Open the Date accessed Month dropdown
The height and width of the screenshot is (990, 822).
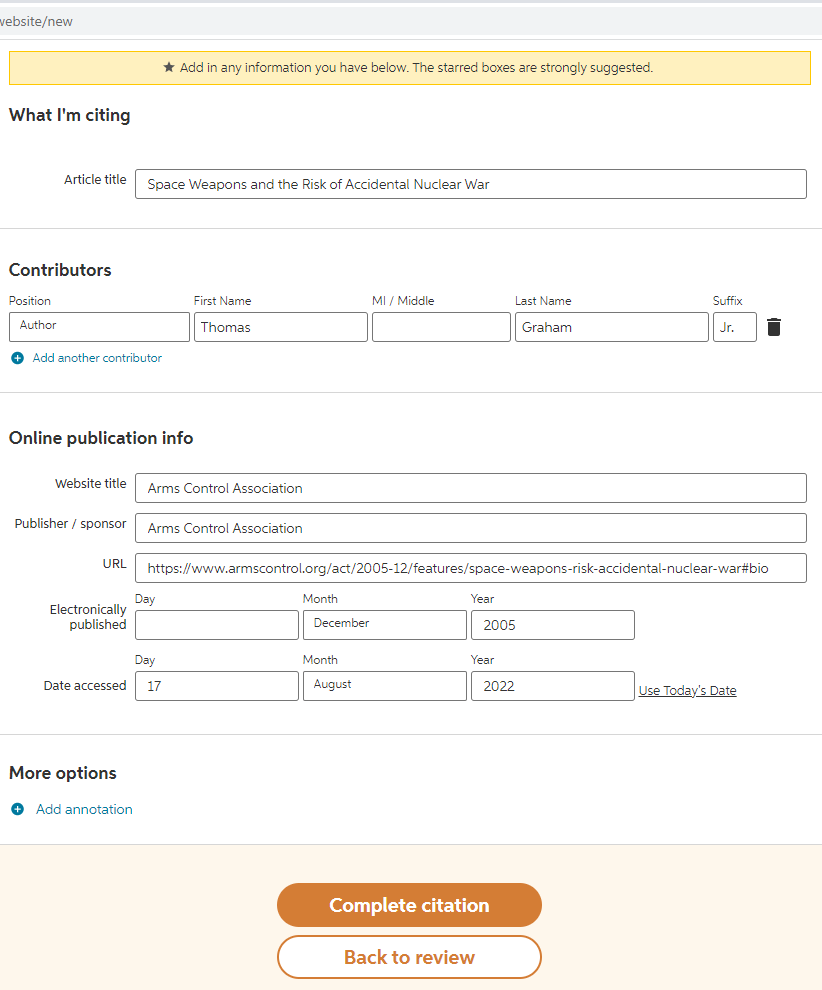pyautogui.click(x=384, y=686)
